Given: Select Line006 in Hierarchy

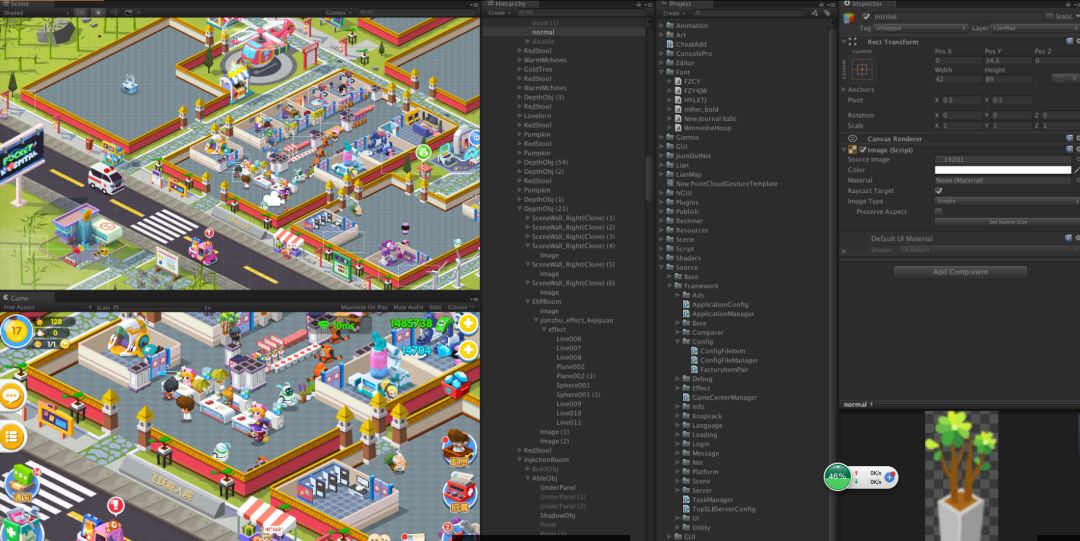Looking at the screenshot, I should 569,338.
